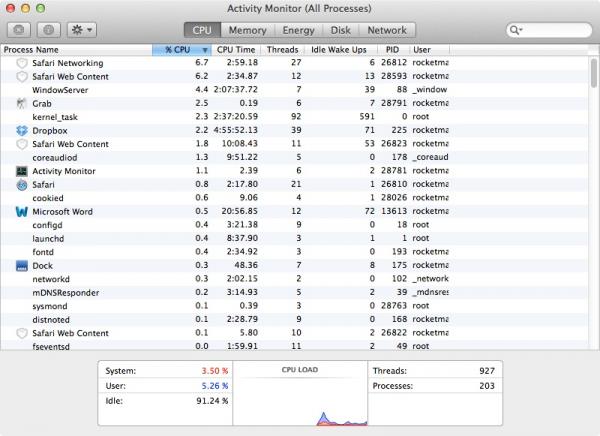Screen dimensions: 600x436
Task: Click the Idle 91.24 % value
Action: point(212,401)
